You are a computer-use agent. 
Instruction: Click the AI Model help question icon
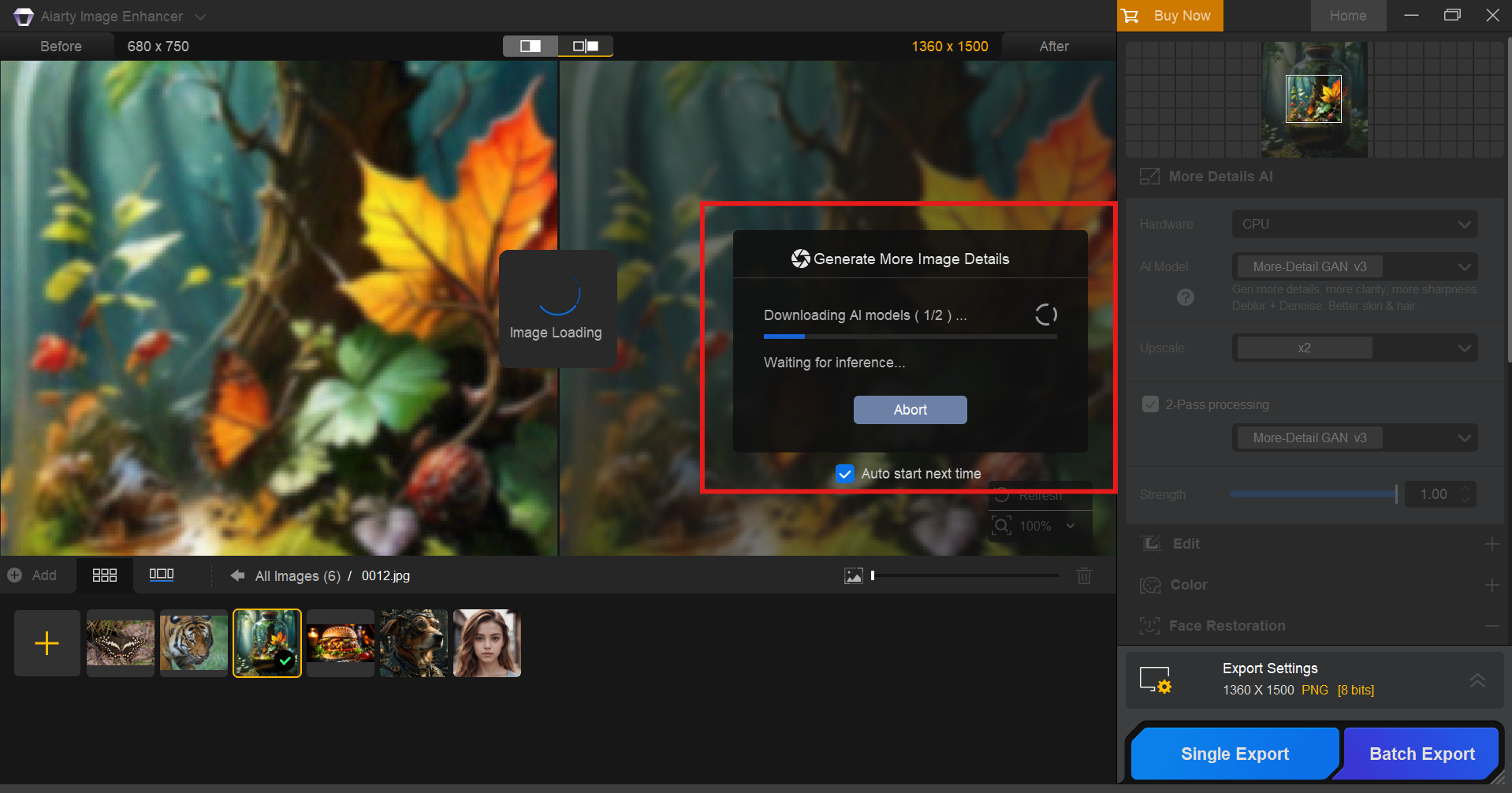[1186, 297]
